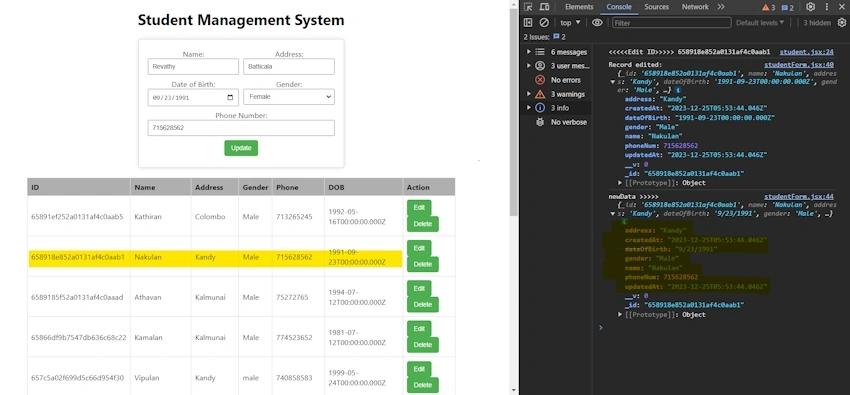Click Edit for student Athavan
Screen dimensions: 850x395
click(x=419, y=288)
